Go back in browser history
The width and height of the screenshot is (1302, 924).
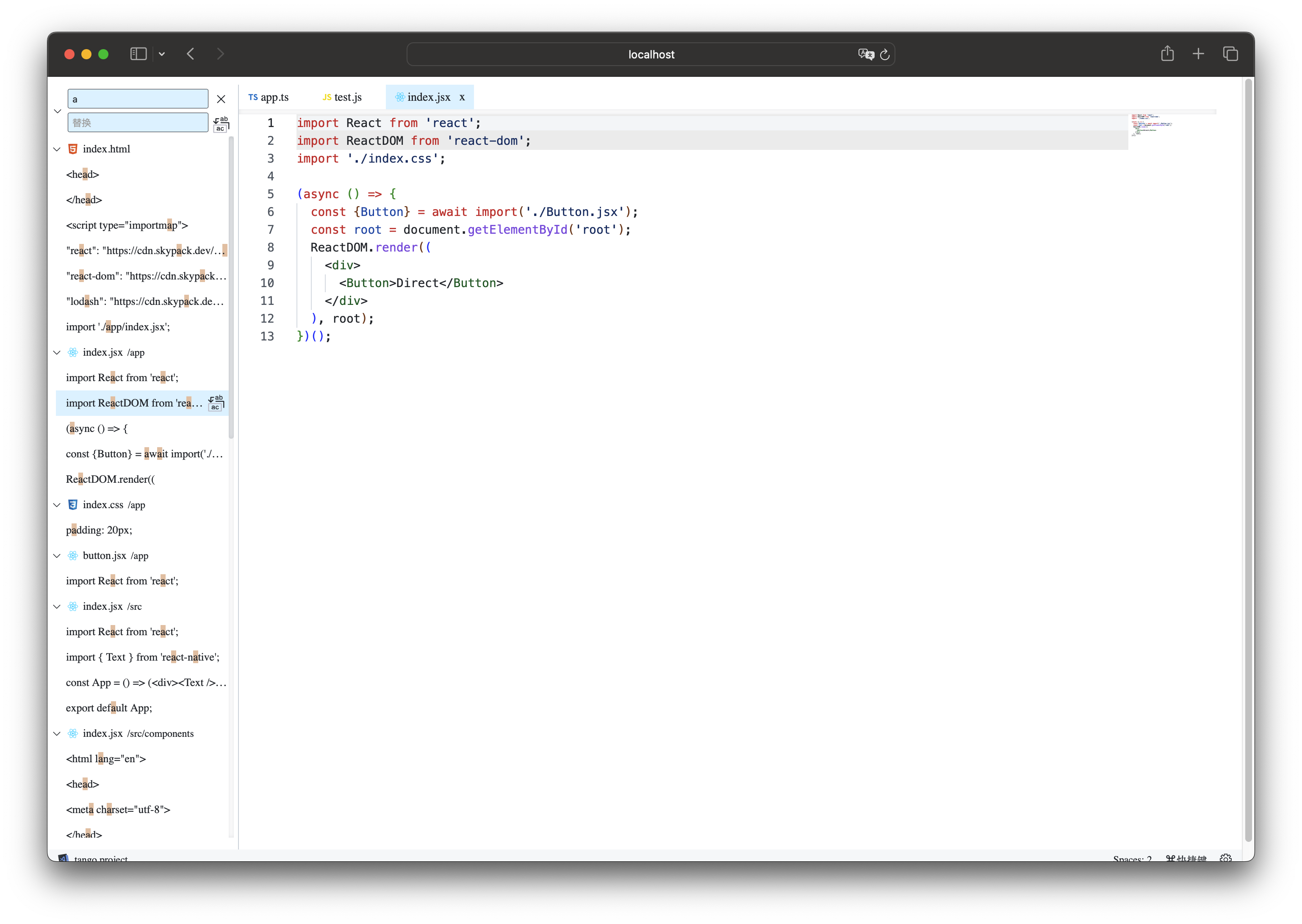pyautogui.click(x=191, y=54)
